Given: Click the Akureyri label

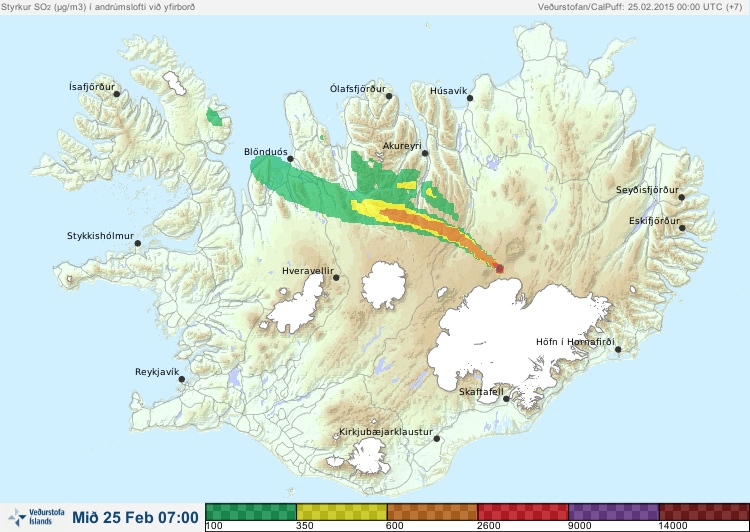Looking at the screenshot, I should click(402, 146).
